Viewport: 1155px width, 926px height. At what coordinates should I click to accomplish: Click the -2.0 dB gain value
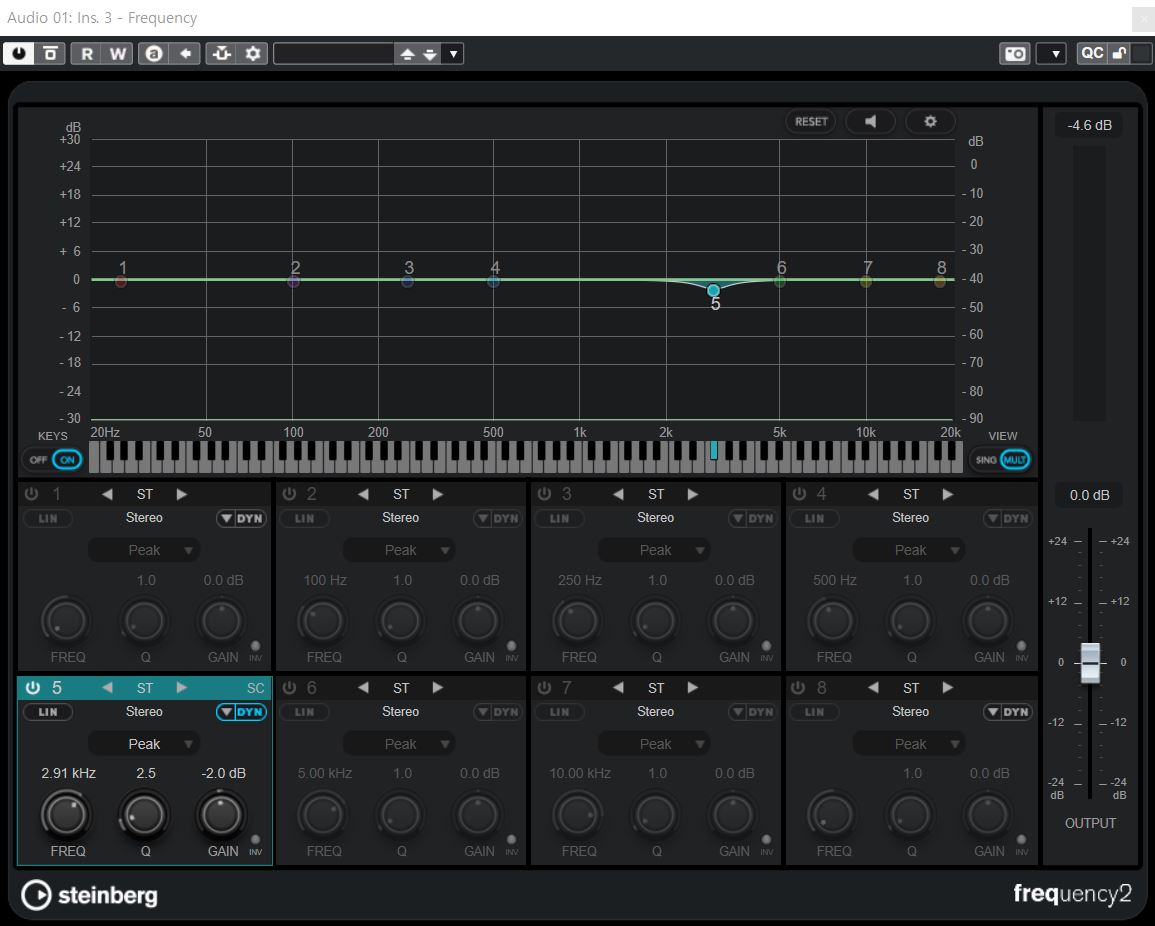tap(224, 773)
